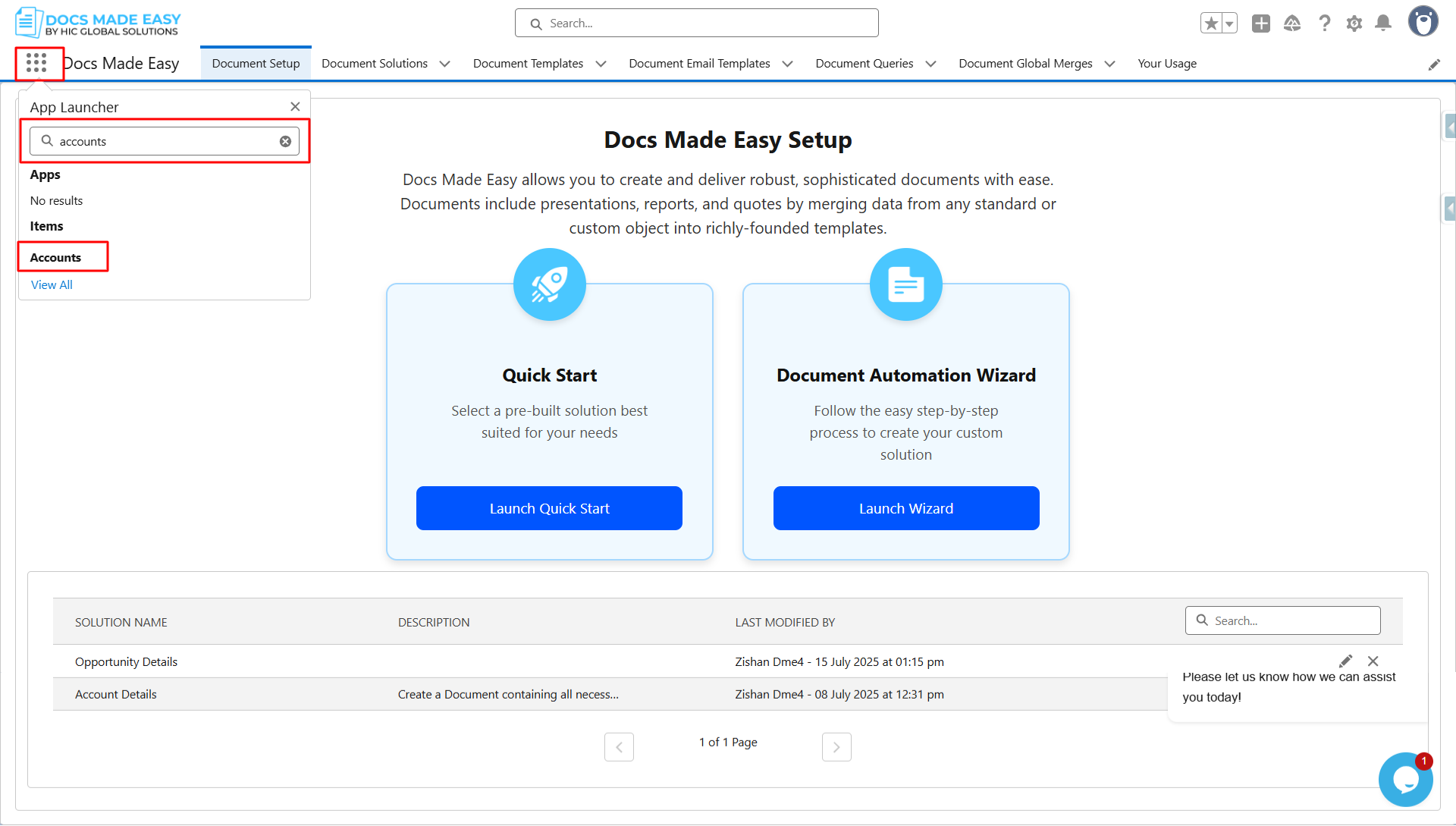Click the Document Automation Wizard document icon
The image size is (1456, 826).
[x=906, y=284]
